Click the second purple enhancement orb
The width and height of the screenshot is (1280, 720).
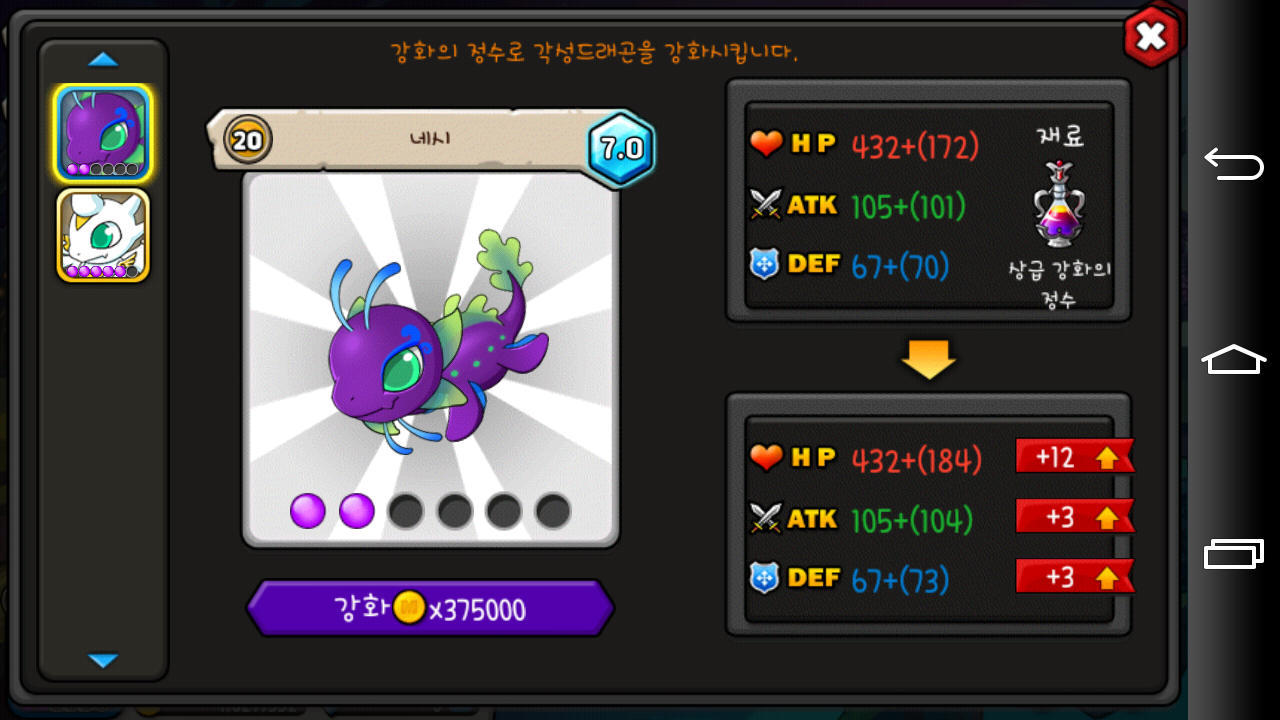357,511
